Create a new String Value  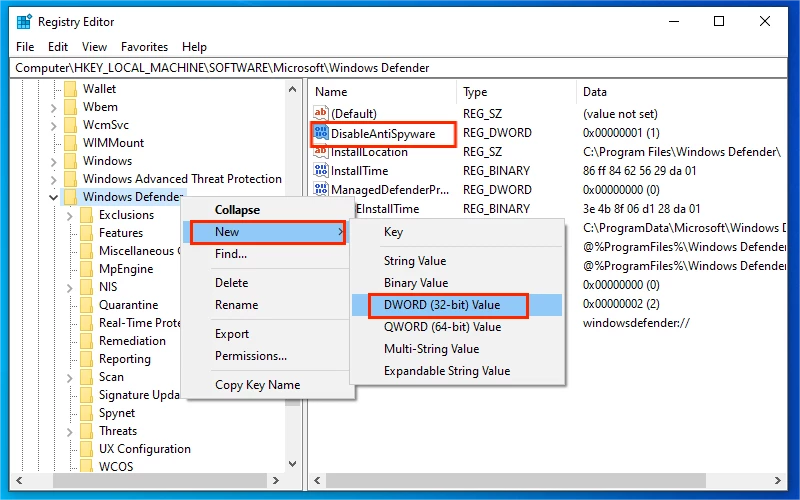click(457, 261)
